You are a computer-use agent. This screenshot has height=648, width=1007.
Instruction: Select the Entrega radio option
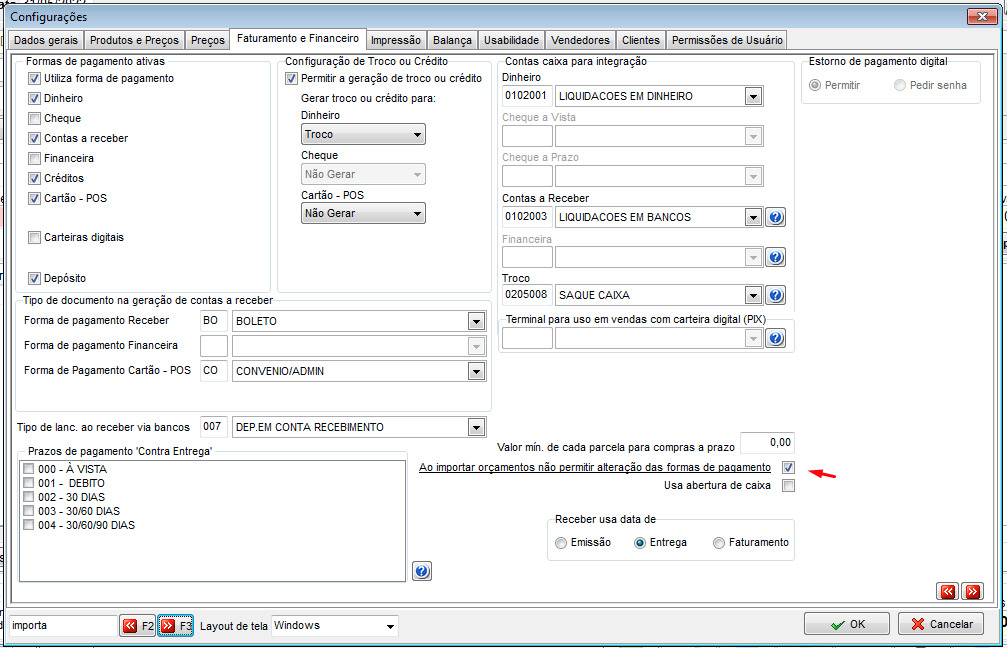click(640, 543)
